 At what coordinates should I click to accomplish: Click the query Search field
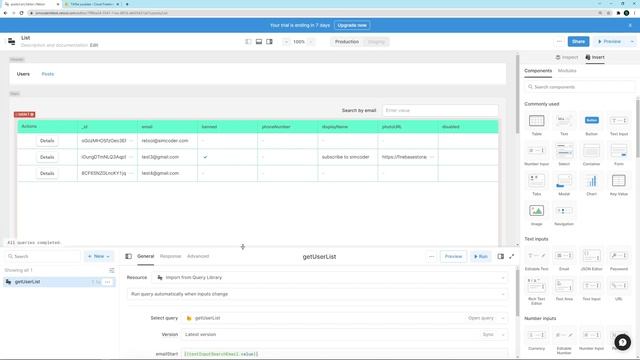click(x=43, y=256)
